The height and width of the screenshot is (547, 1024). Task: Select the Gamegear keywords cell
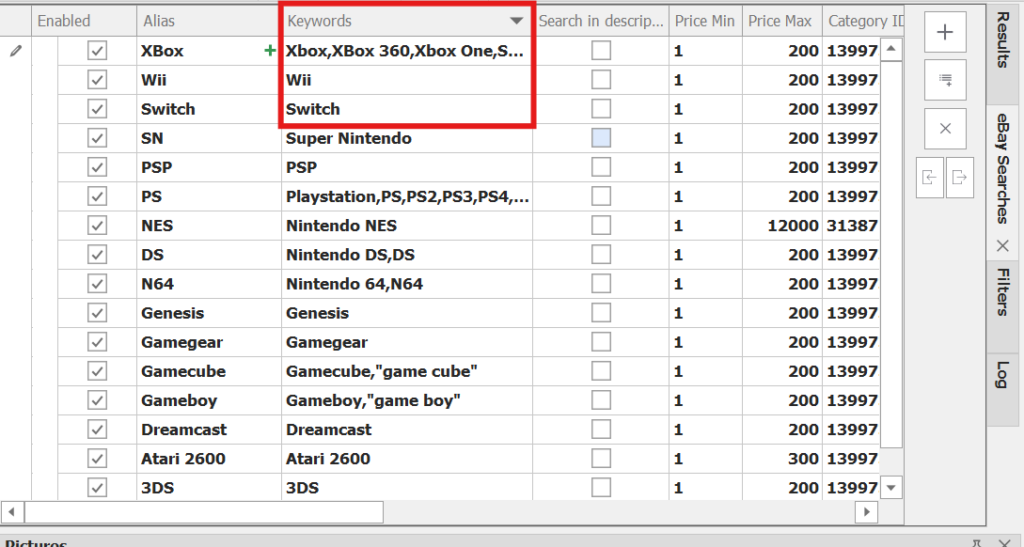click(x=407, y=342)
